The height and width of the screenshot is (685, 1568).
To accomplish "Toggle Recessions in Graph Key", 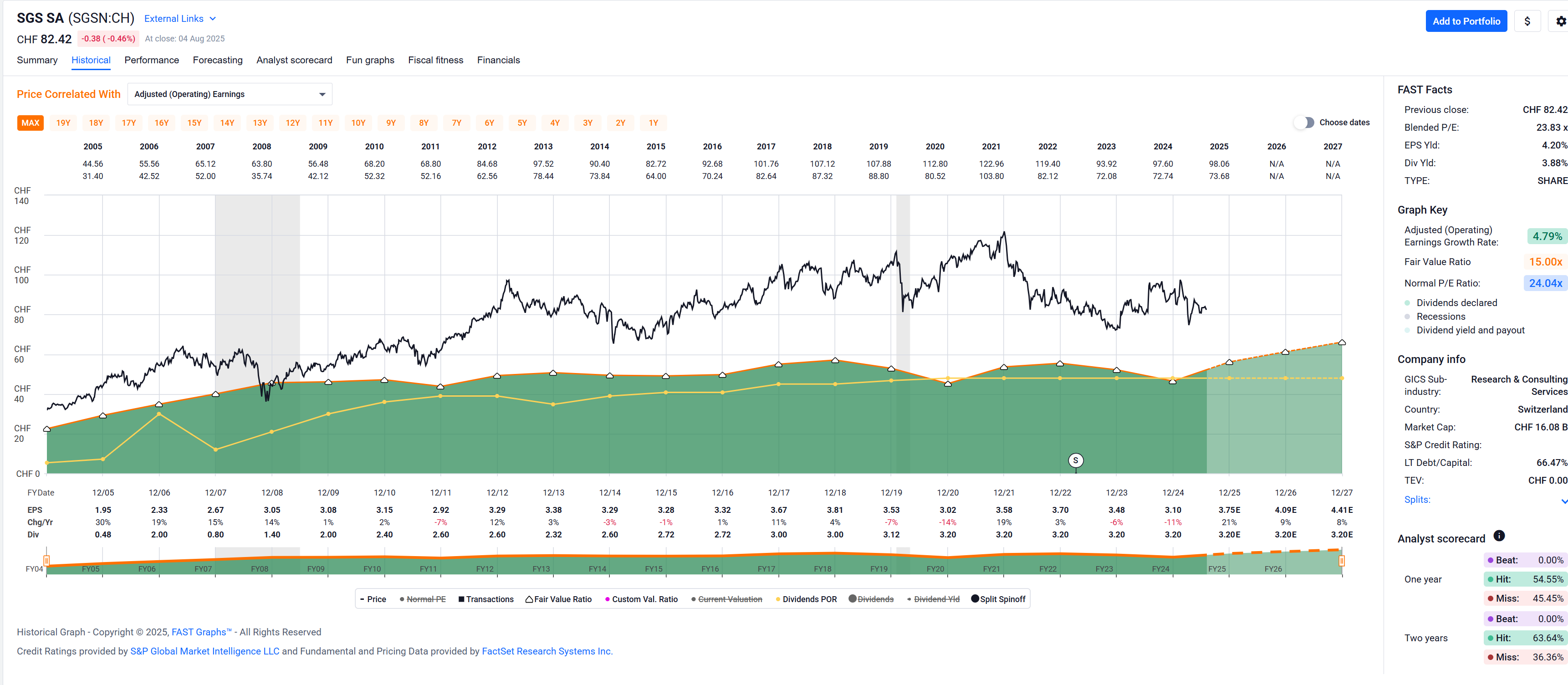I will (x=1435, y=317).
